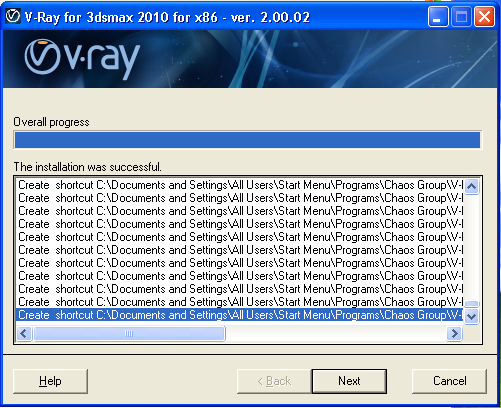The width and height of the screenshot is (501, 408).
Task: Select the first Create shortcut log row
Action: coord(239,185)
